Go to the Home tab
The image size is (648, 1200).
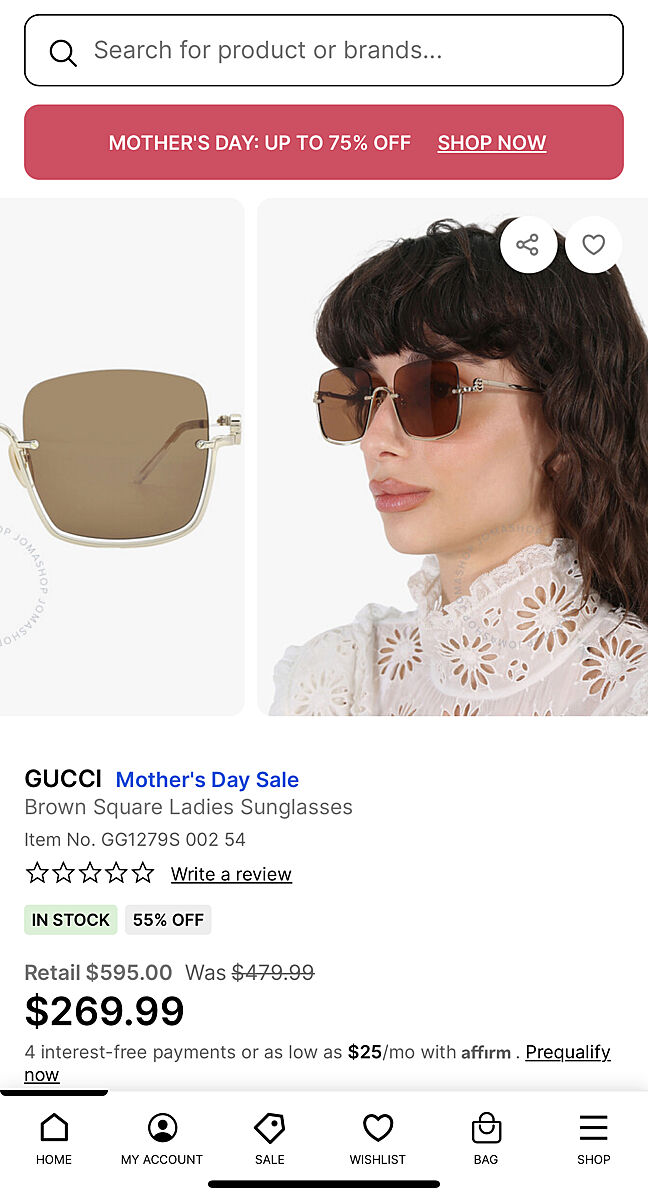(54, 1139)
